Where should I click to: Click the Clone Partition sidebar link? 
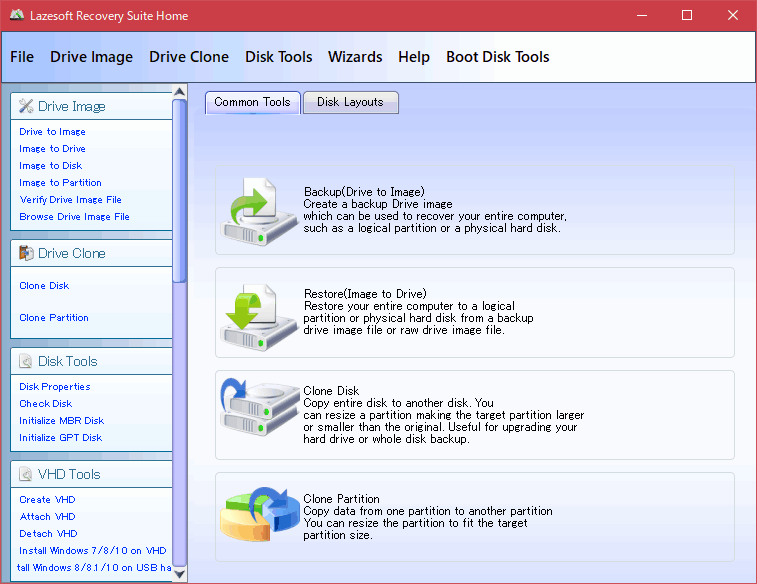point(54,318)
